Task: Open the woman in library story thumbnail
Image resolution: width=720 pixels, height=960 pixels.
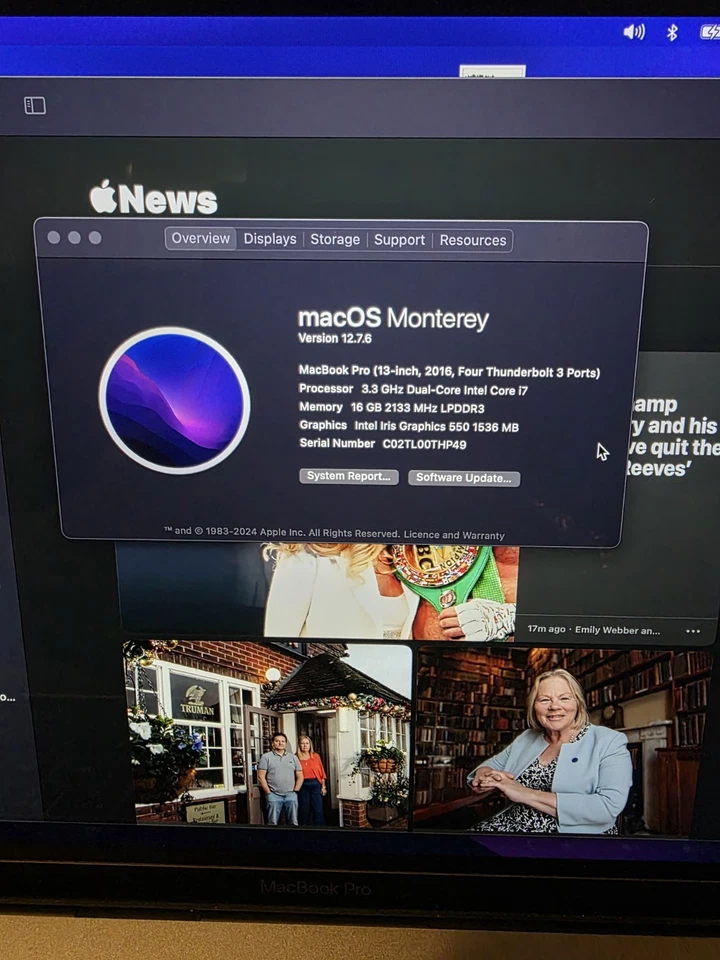Action: (562, 741)
